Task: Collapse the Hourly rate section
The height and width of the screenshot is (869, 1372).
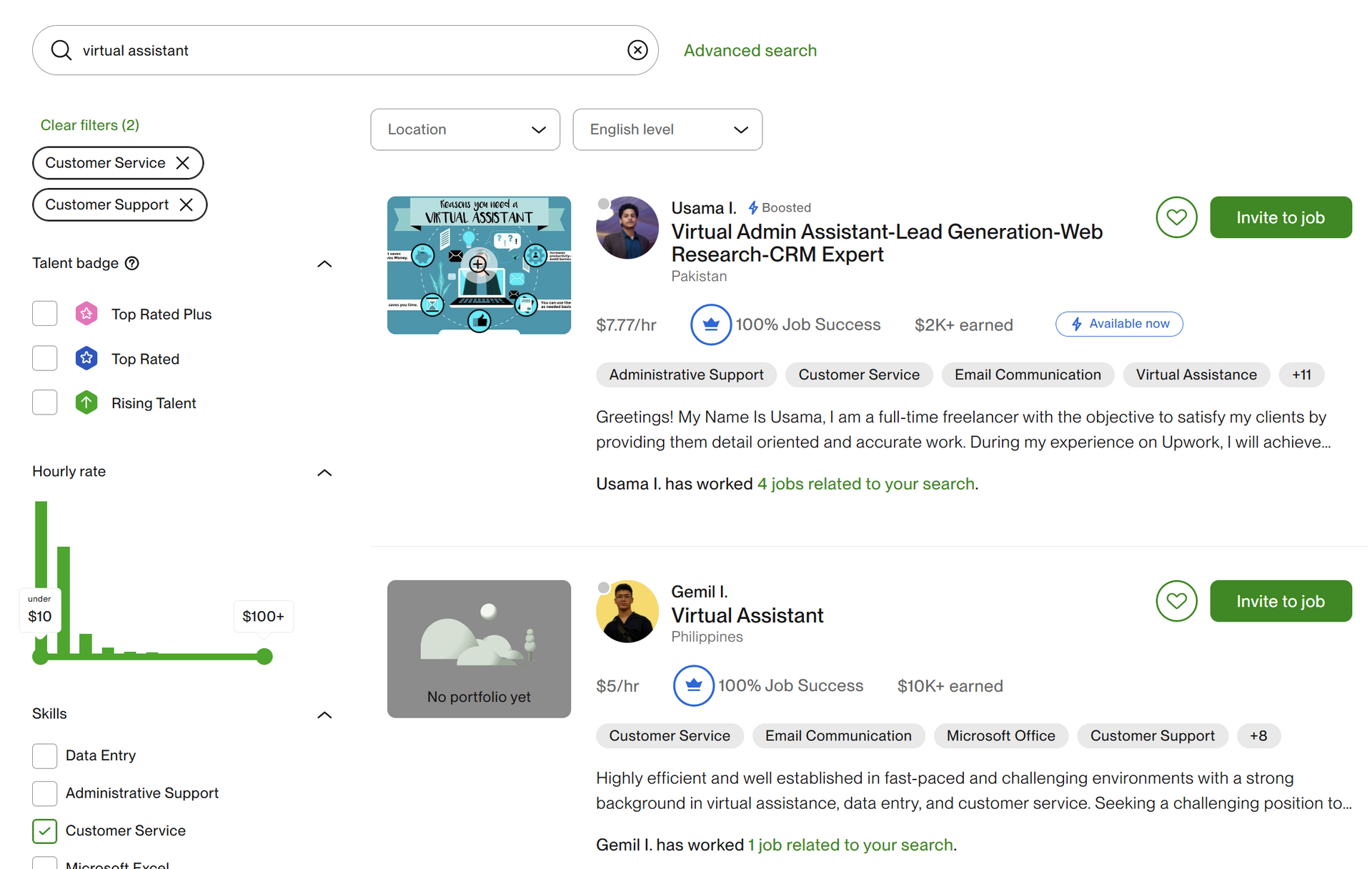Action: click(324, 472)
